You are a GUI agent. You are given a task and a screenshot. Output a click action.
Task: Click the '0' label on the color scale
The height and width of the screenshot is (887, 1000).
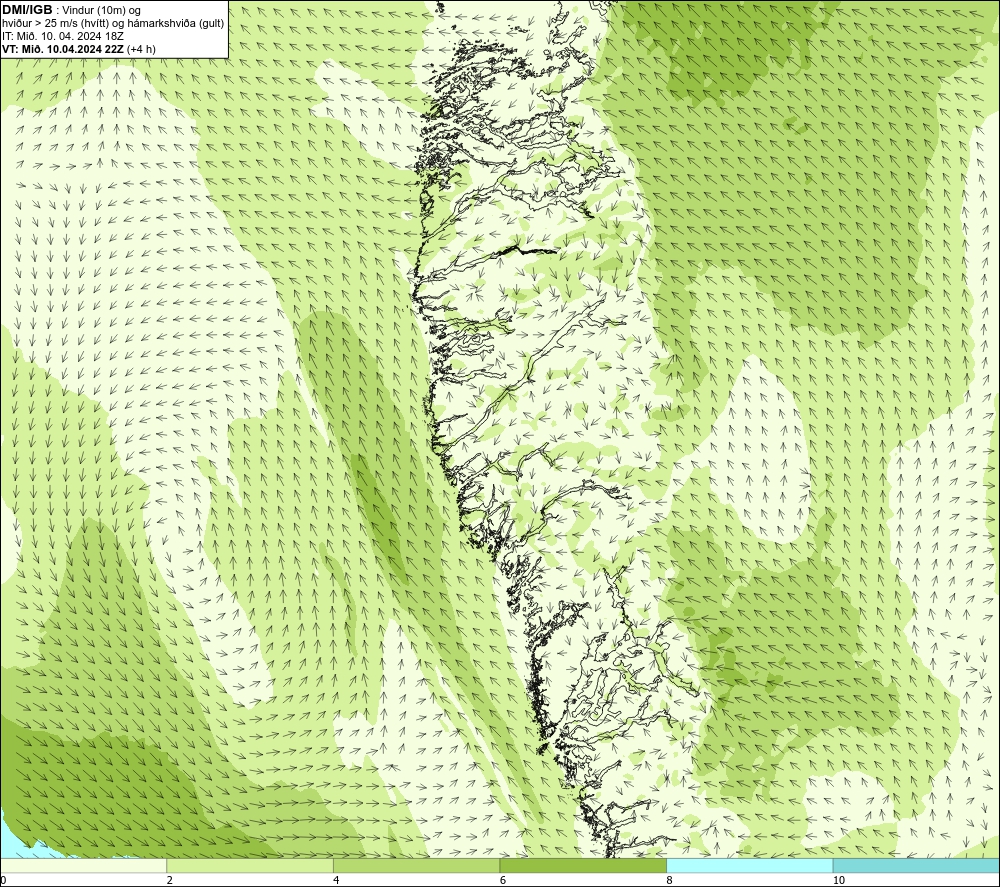coord(3,880)
